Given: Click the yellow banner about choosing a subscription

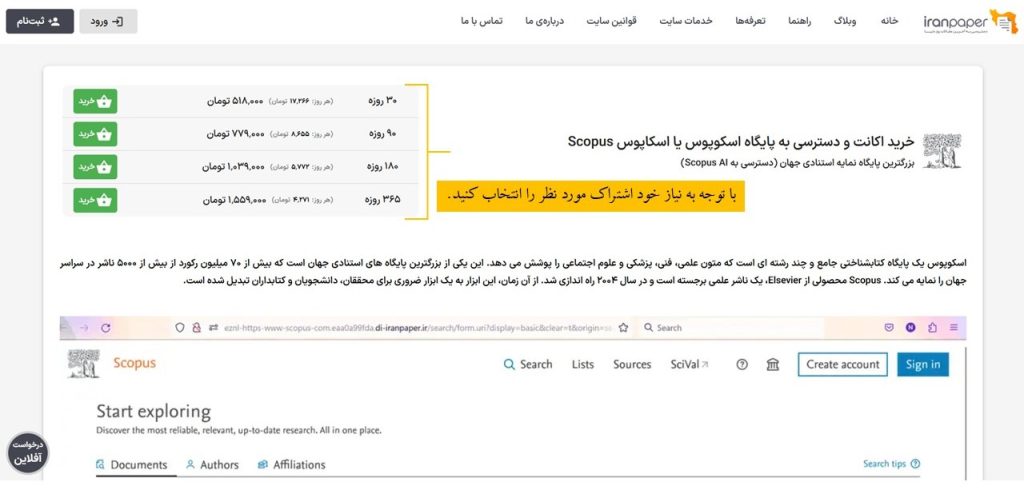Looking at the screenshot, I should [x=590, y=195].
